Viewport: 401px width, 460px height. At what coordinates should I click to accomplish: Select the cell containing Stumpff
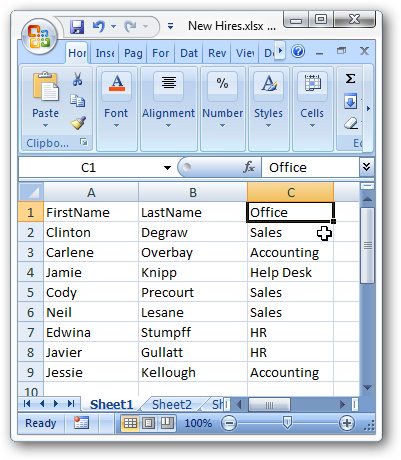tap(193, 332)
